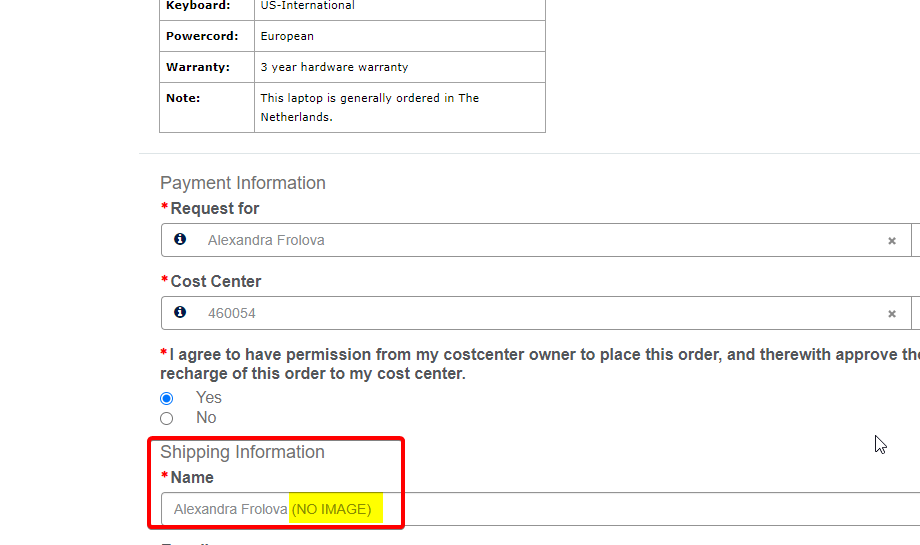The width and height of the screenshot is (920, 545).
Task: Click the Keyboard row label
Action: pyautogui.click(x=198, y=6)
